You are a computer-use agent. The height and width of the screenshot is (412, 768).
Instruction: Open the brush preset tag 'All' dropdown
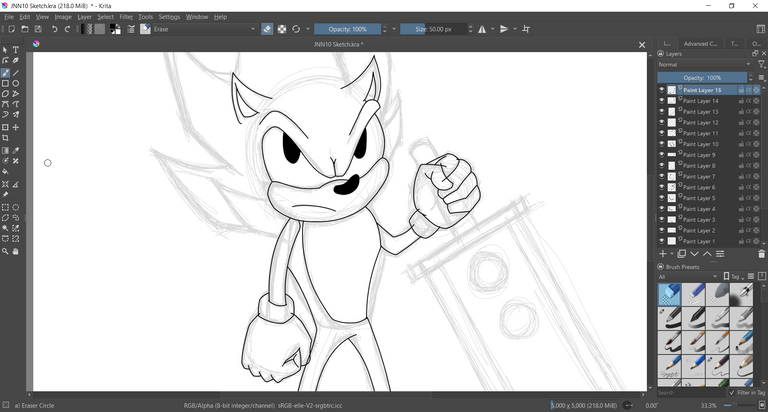coord(688,277)
